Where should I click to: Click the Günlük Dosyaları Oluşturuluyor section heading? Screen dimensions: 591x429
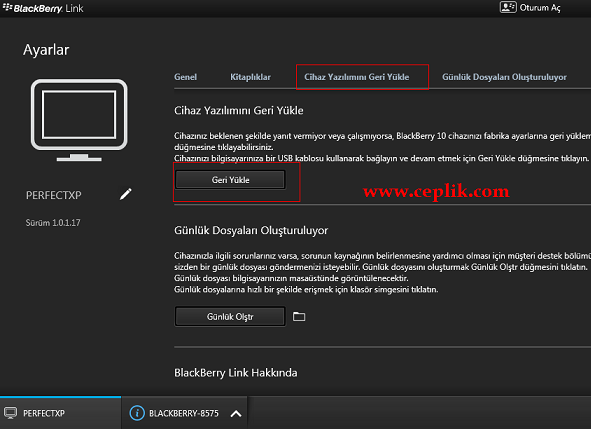pos(251,230)
